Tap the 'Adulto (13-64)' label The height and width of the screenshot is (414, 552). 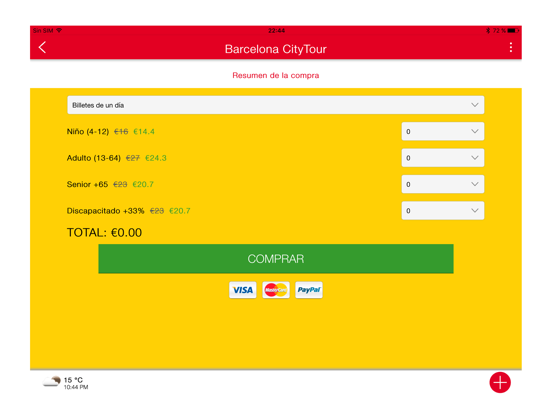click(94, 158)
